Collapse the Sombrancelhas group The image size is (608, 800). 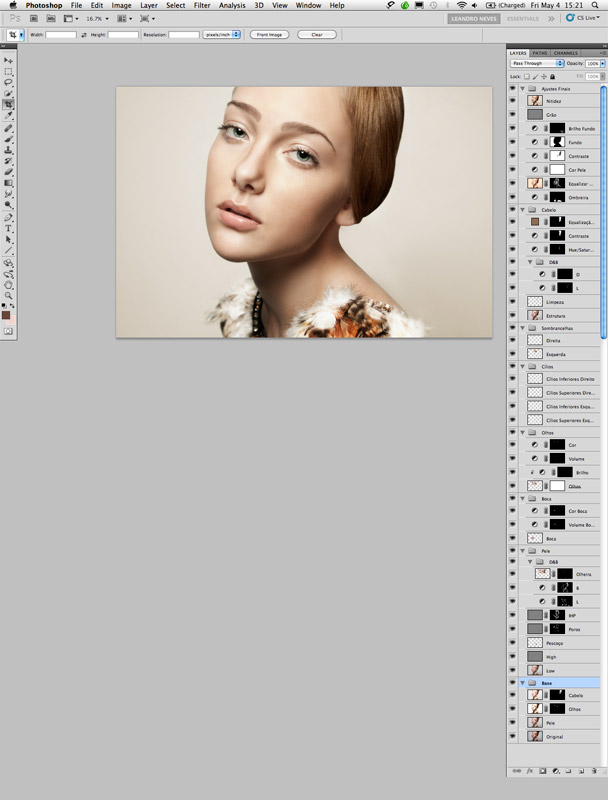point(523,328)
